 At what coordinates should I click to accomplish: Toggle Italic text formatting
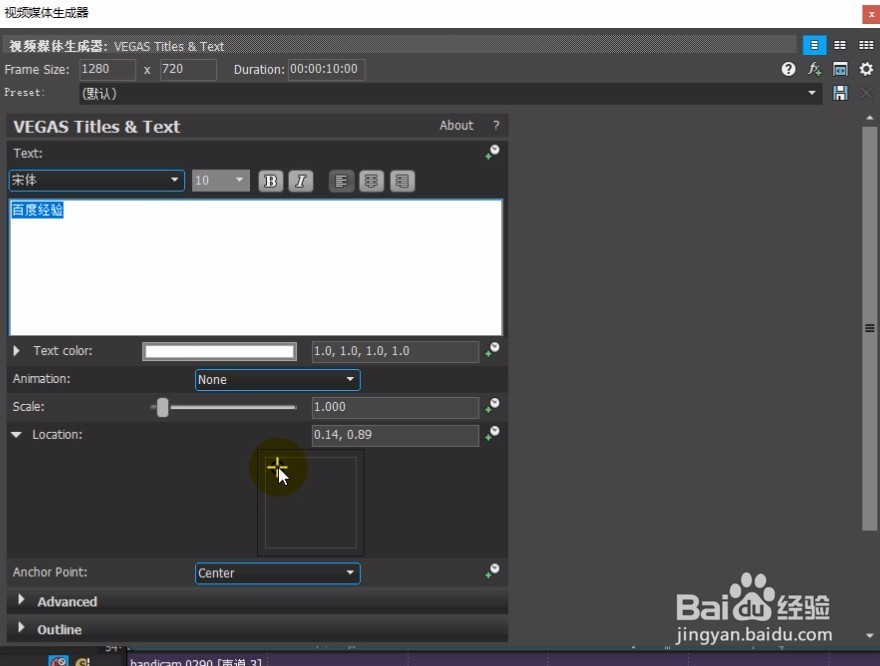[301, 181]
